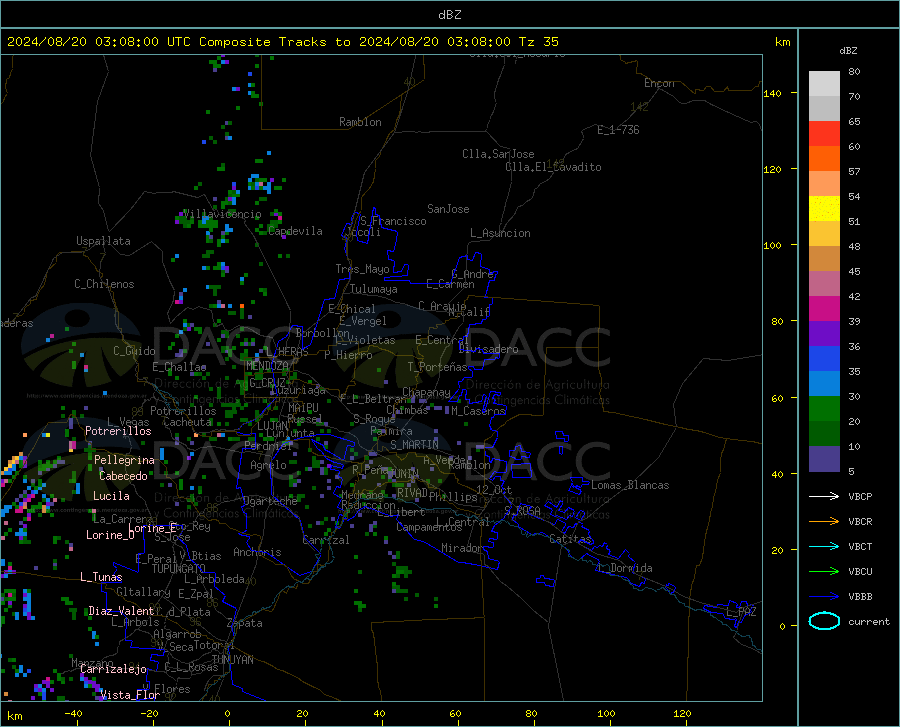Click the Ramblon label near top
Image resolution: width=900 pixels, height=727 pixels.
[x=360, y=122]
